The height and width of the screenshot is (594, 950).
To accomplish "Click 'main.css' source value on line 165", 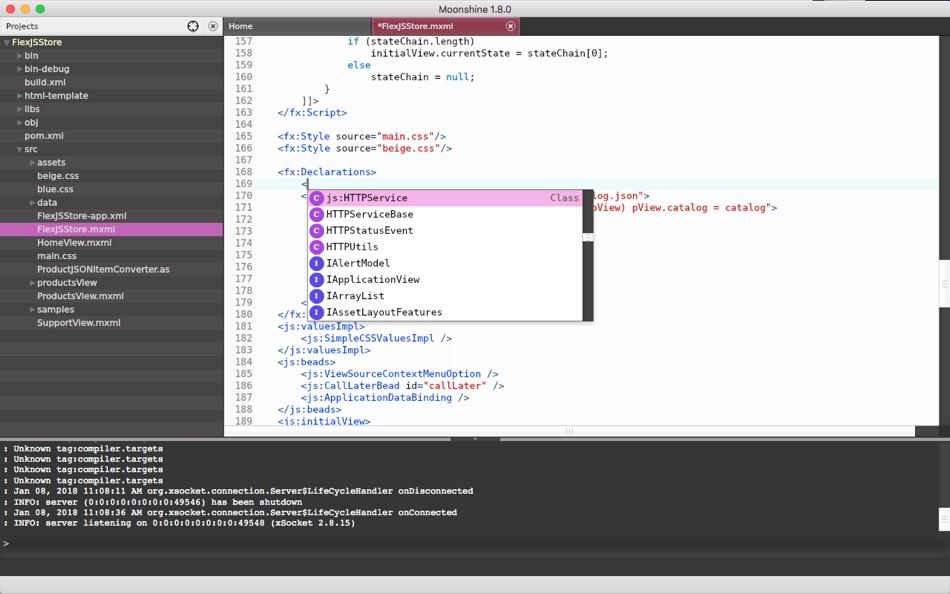I will tap(406, 136).
